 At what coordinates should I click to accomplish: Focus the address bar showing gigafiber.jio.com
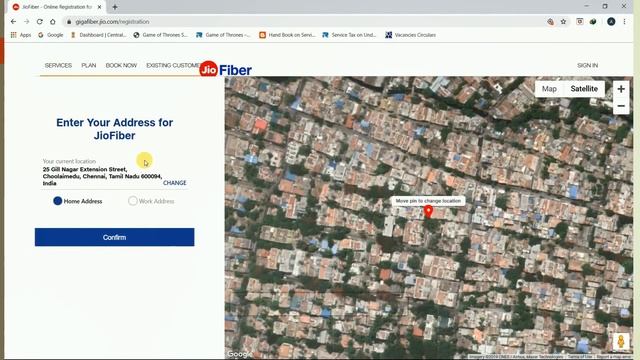tap(306, 22)
